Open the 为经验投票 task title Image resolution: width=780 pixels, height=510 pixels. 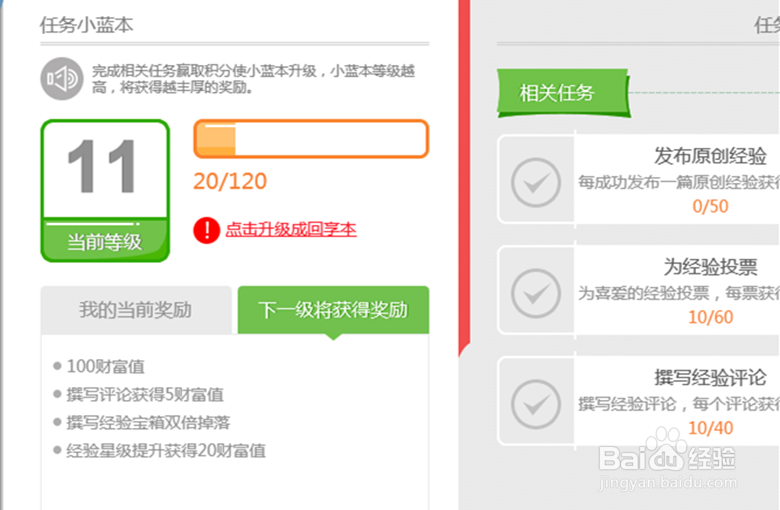[x=710, y=267]
